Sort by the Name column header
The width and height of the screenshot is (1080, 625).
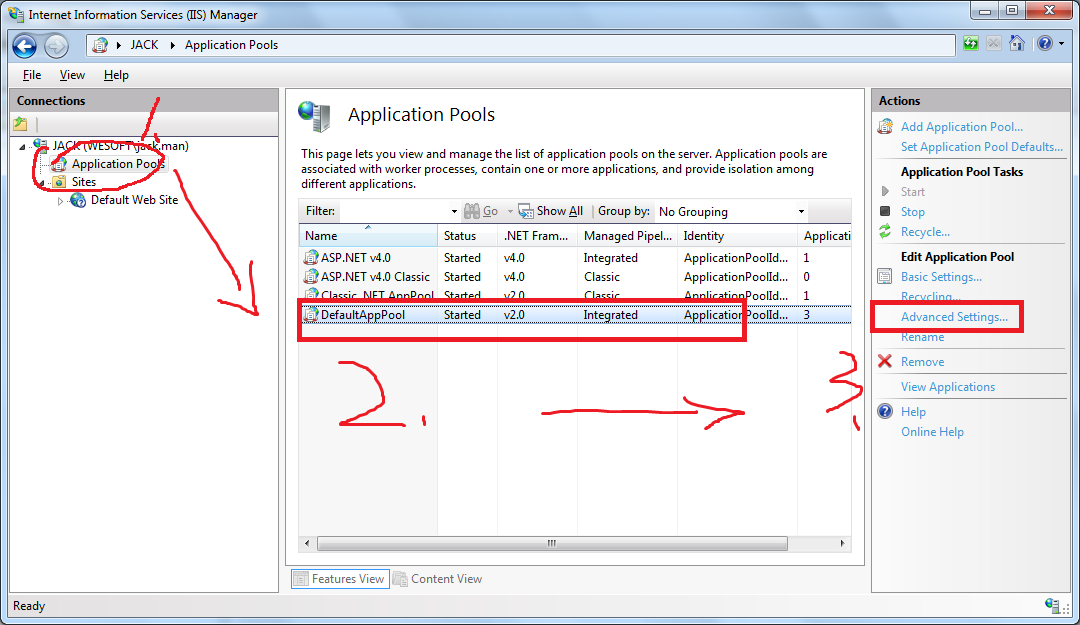[x=368, y=236]
